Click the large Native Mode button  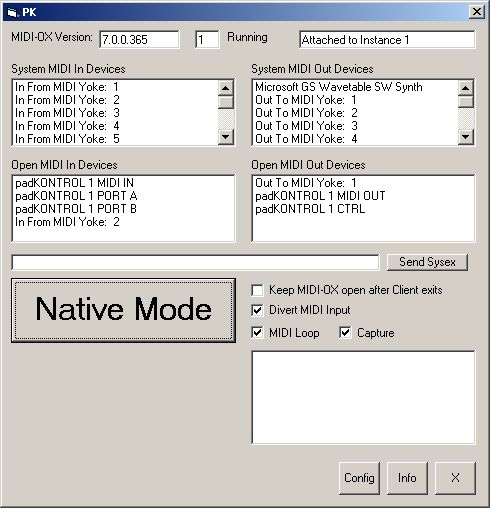coord(123,310)
